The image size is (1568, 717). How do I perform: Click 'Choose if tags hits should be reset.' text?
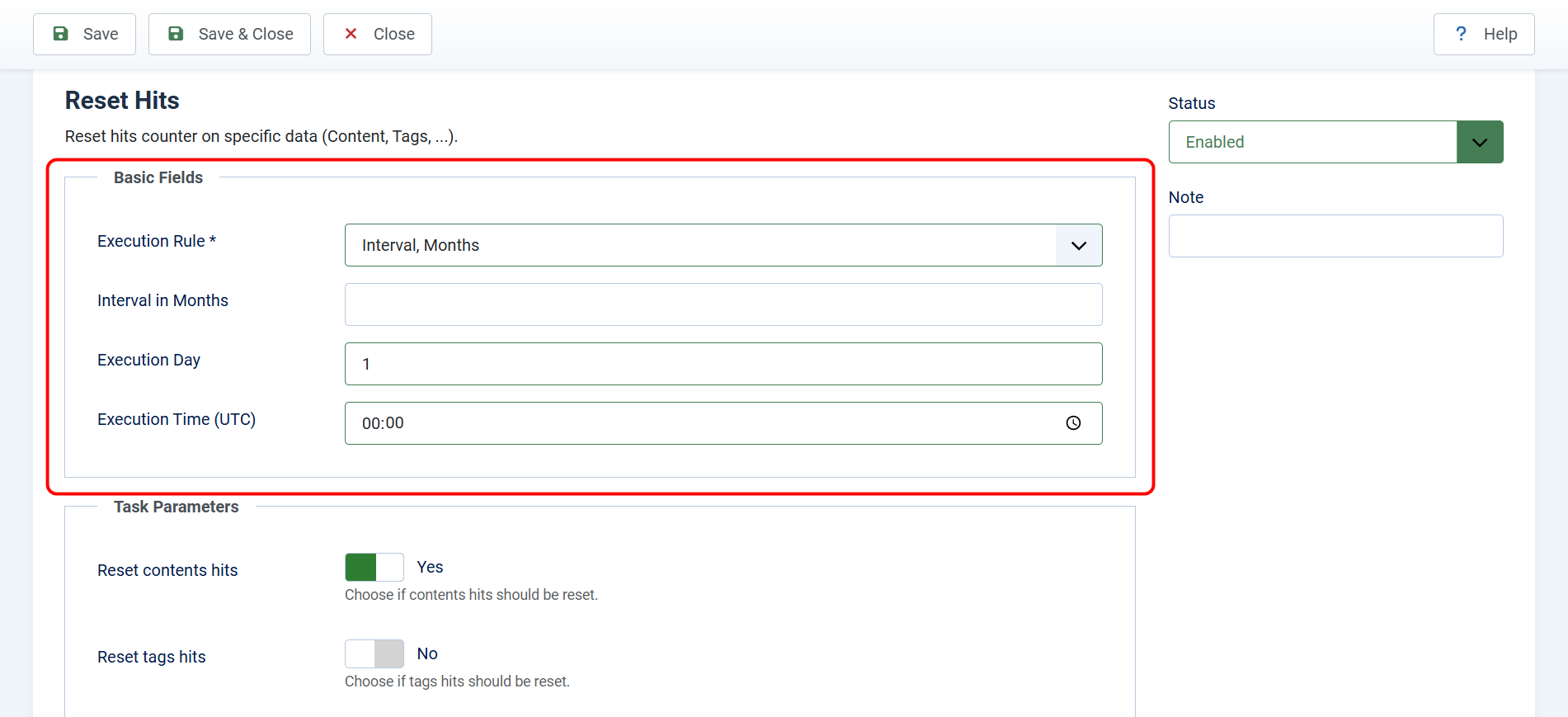(x=457, y=682)
